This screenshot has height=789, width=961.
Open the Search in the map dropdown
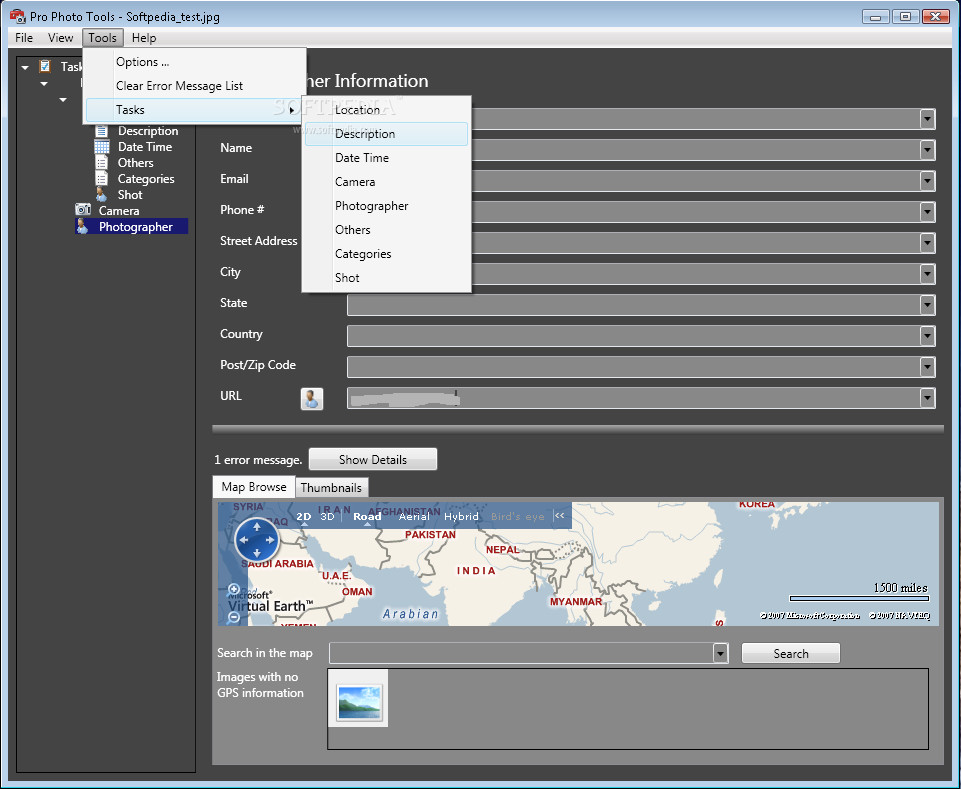pyautogui.click(x=720, y=653)
